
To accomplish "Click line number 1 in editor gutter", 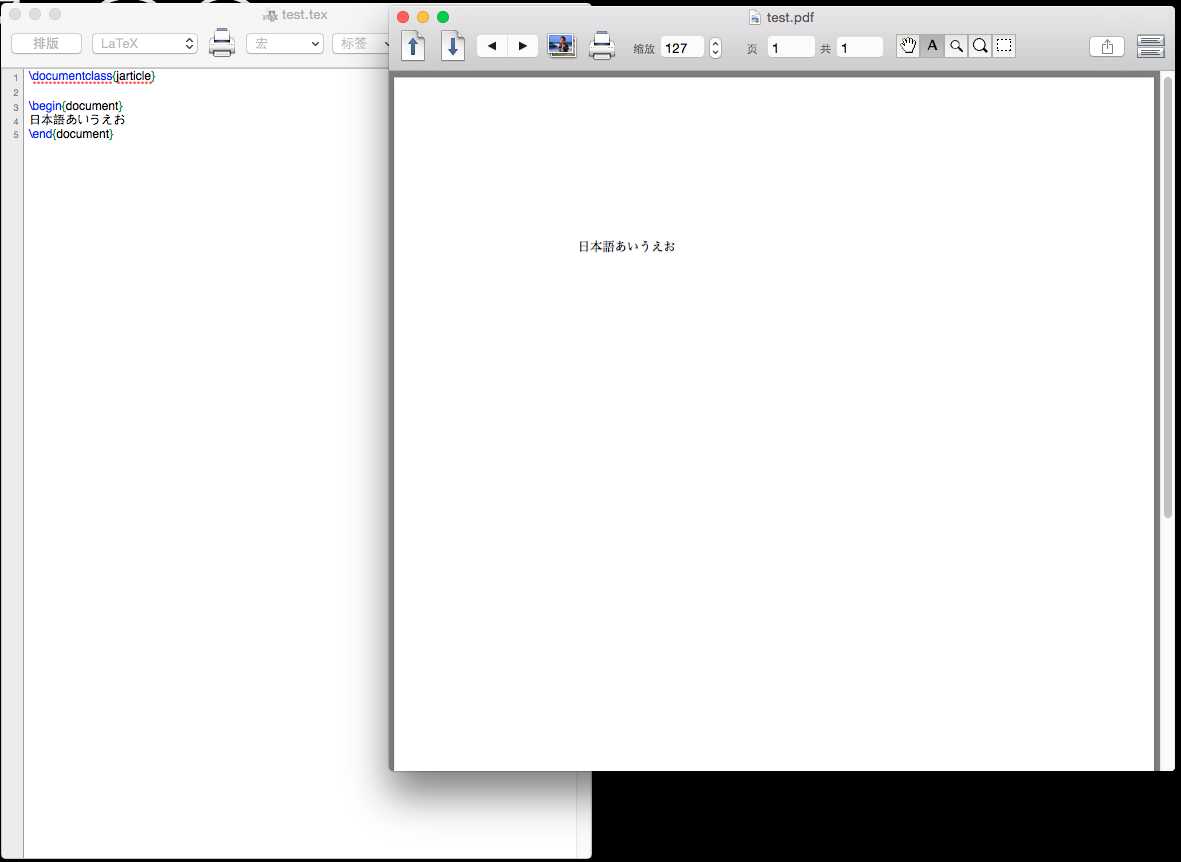I will [x=16, y=78].
